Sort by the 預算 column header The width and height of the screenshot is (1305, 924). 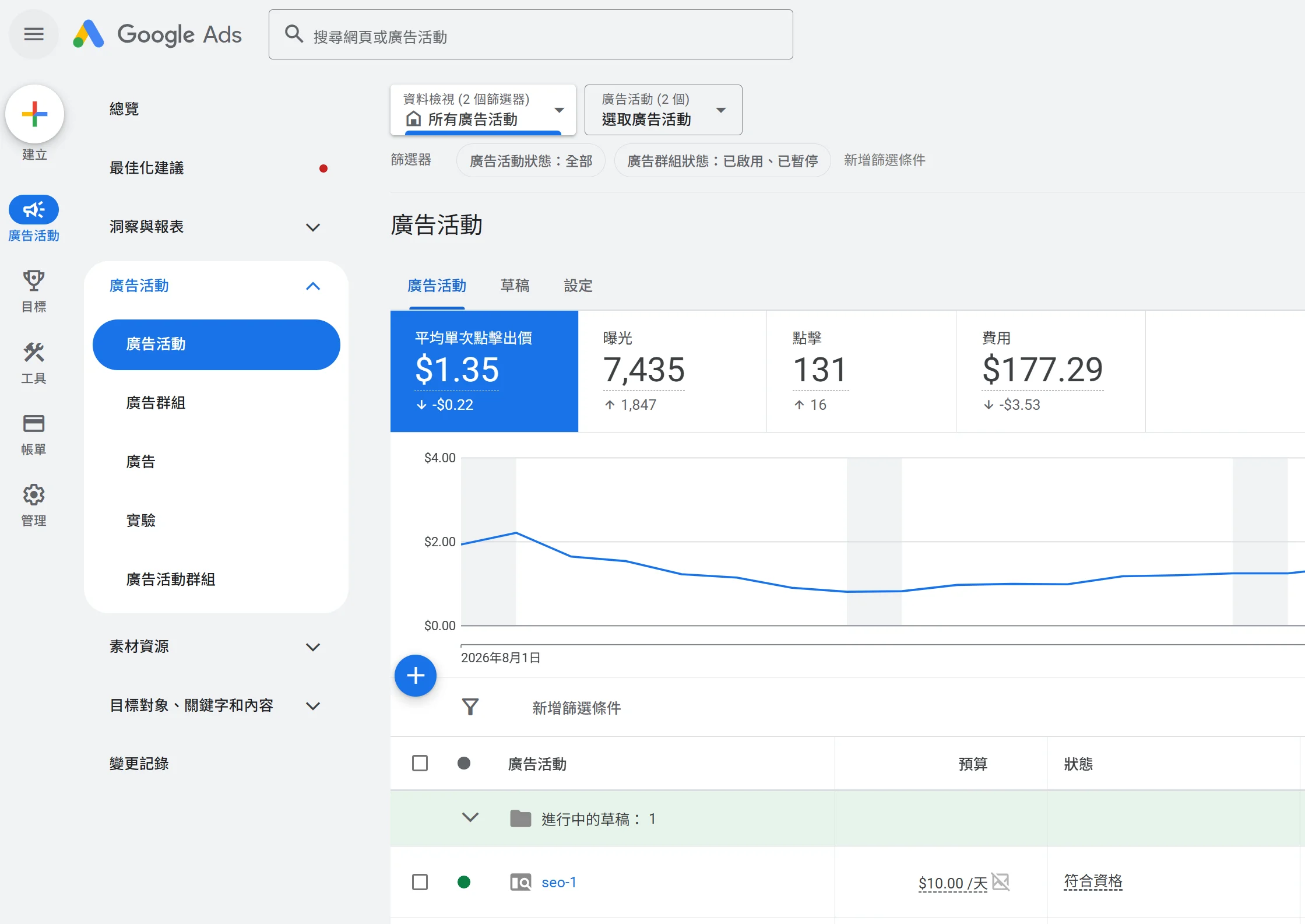pos(973,764)
